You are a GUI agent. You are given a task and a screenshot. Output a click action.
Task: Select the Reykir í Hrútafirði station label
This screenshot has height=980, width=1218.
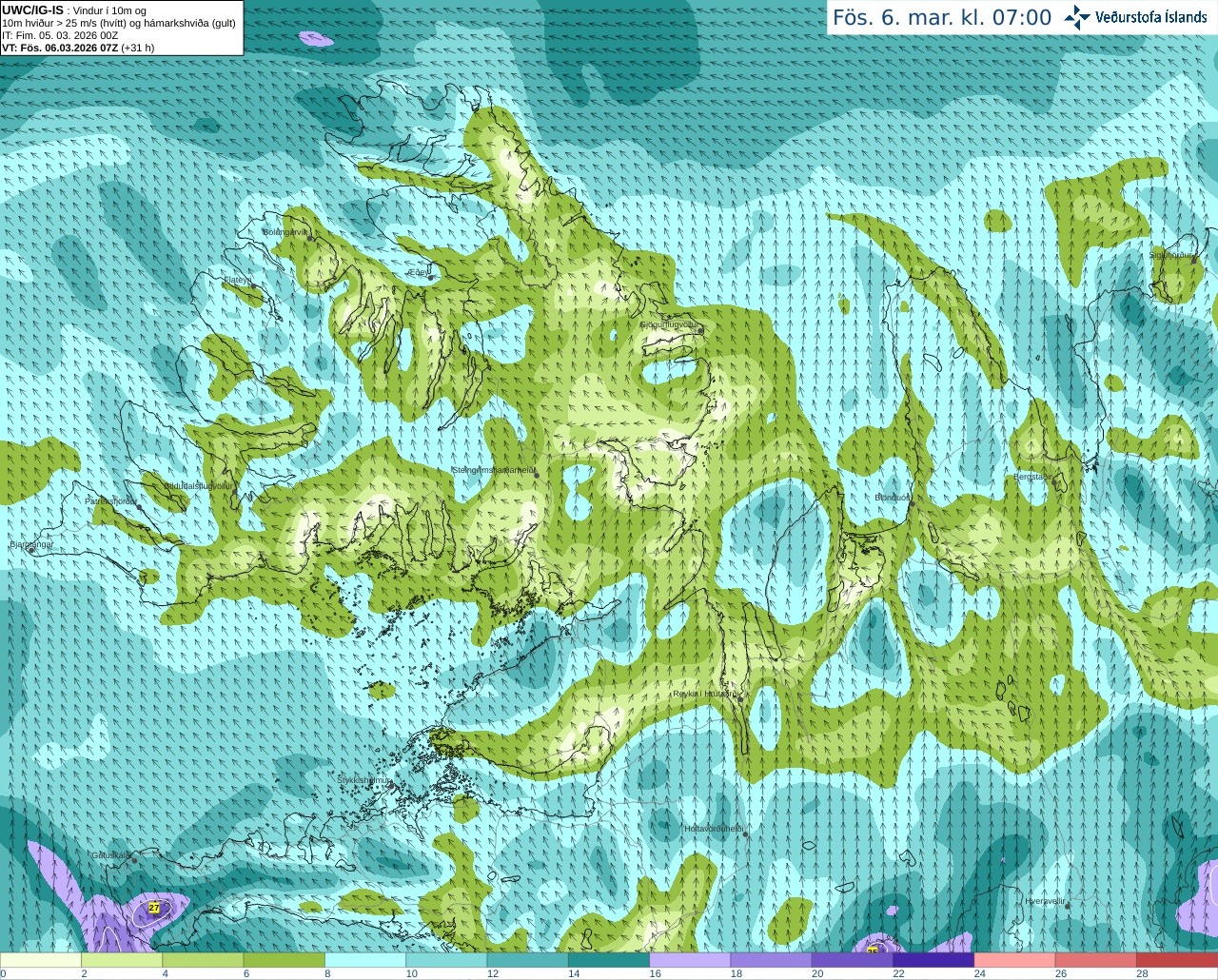click(705, 694)
